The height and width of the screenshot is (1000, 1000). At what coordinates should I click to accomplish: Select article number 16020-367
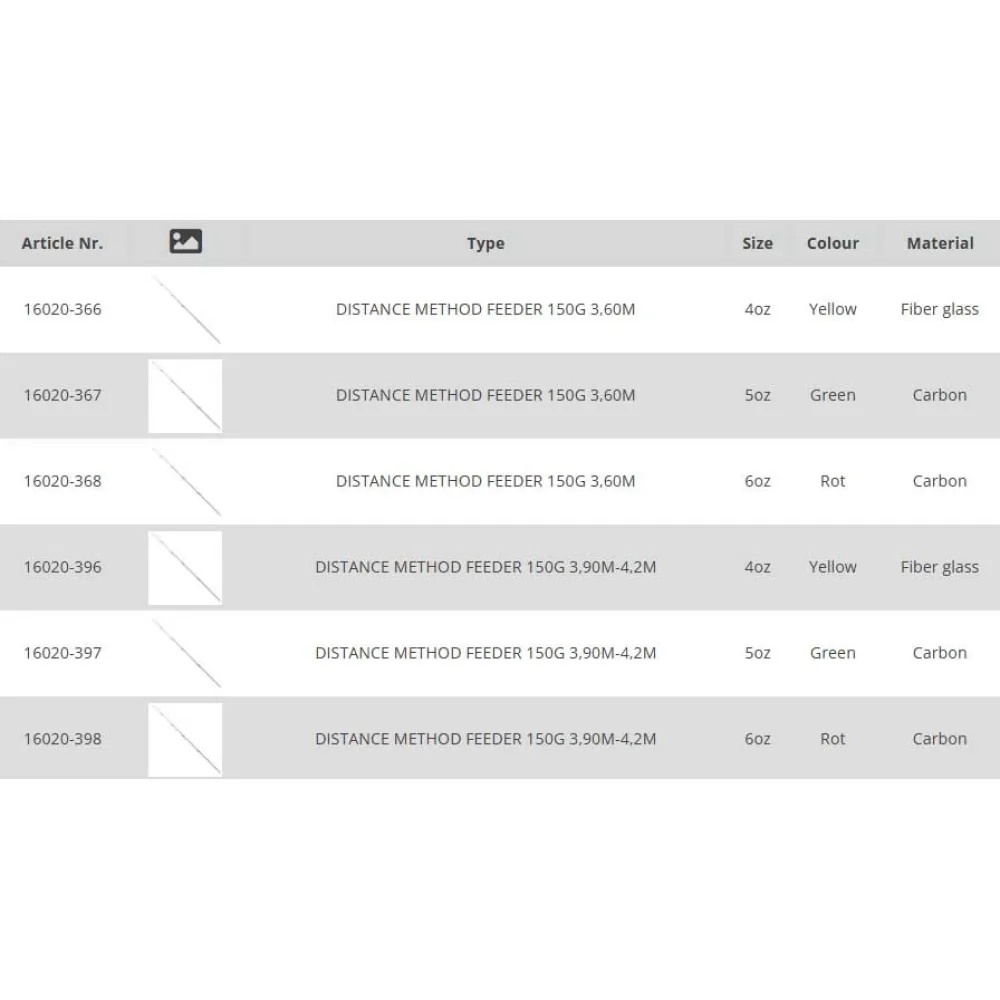[63, 396]
